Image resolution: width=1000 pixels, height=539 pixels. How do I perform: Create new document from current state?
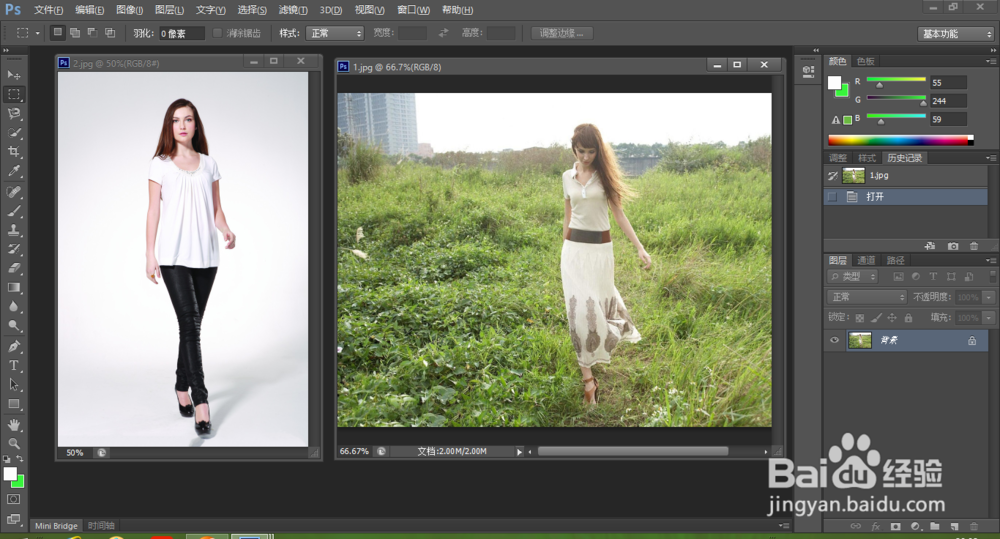[930, 246]
